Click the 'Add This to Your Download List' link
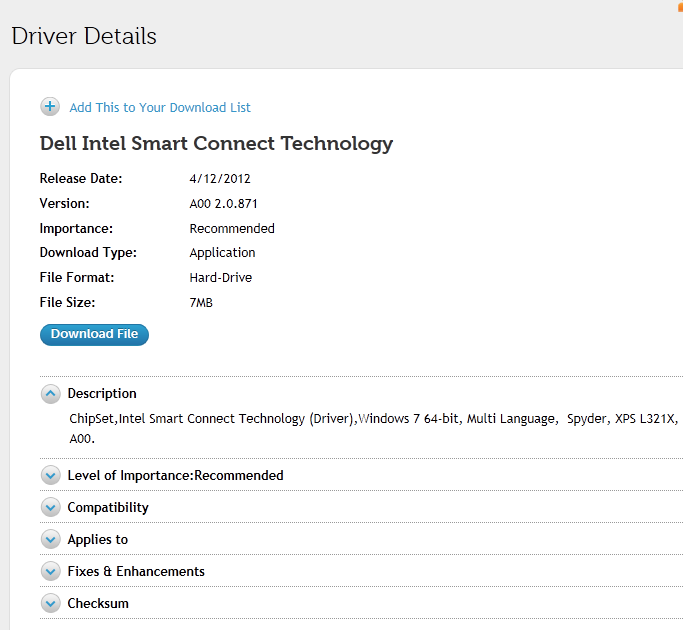The width and height of the screenshot is (683, 630). pos(160,107)
